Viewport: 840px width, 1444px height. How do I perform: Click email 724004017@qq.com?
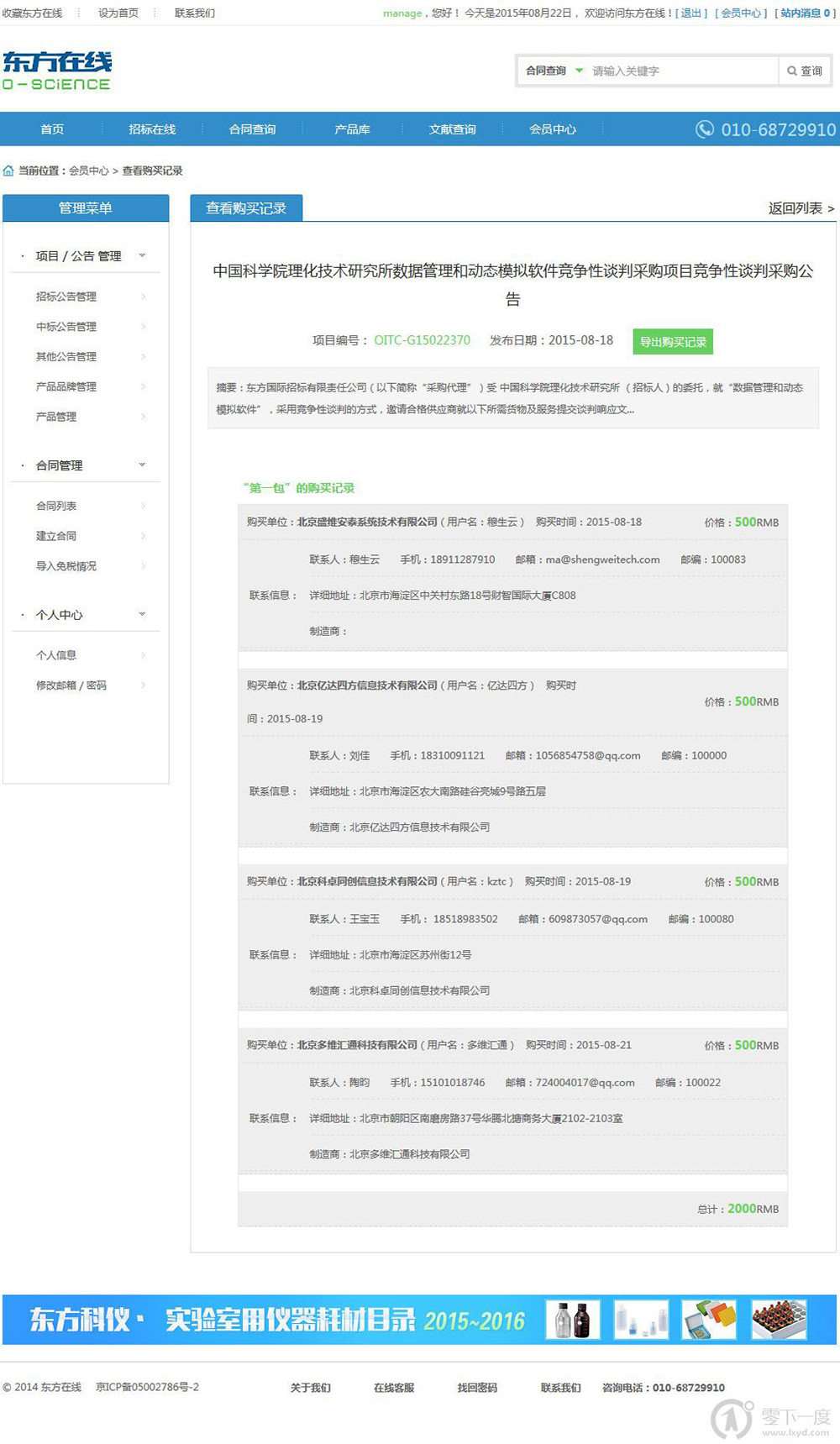tap(585, 1083)
